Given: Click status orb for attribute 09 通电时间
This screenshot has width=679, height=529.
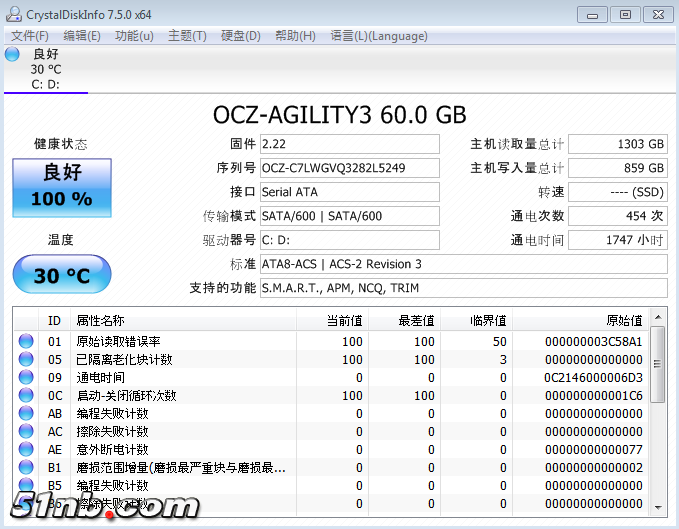Looking at the screenshot, I should coord(26,377).
